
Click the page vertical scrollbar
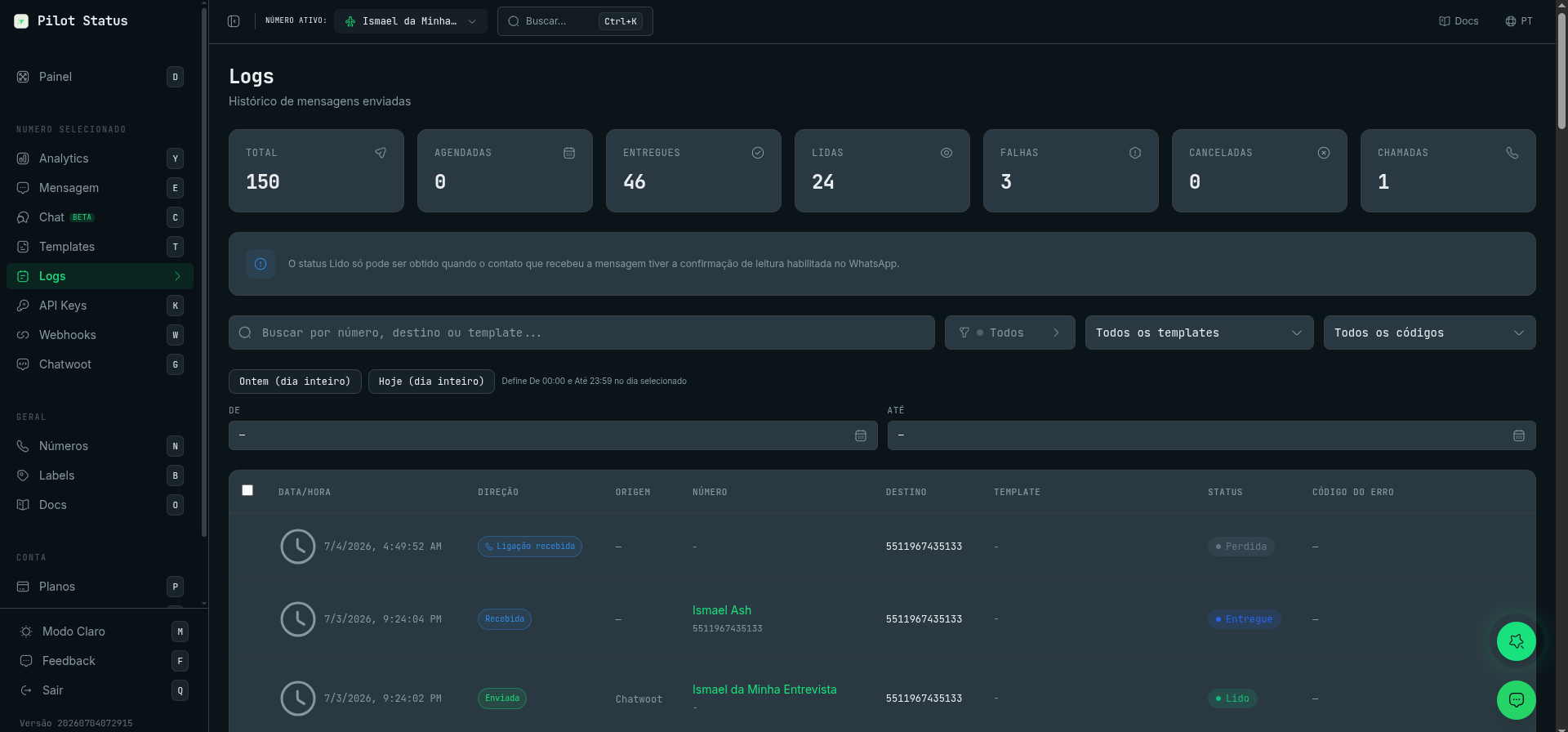tap(1562, 69)
